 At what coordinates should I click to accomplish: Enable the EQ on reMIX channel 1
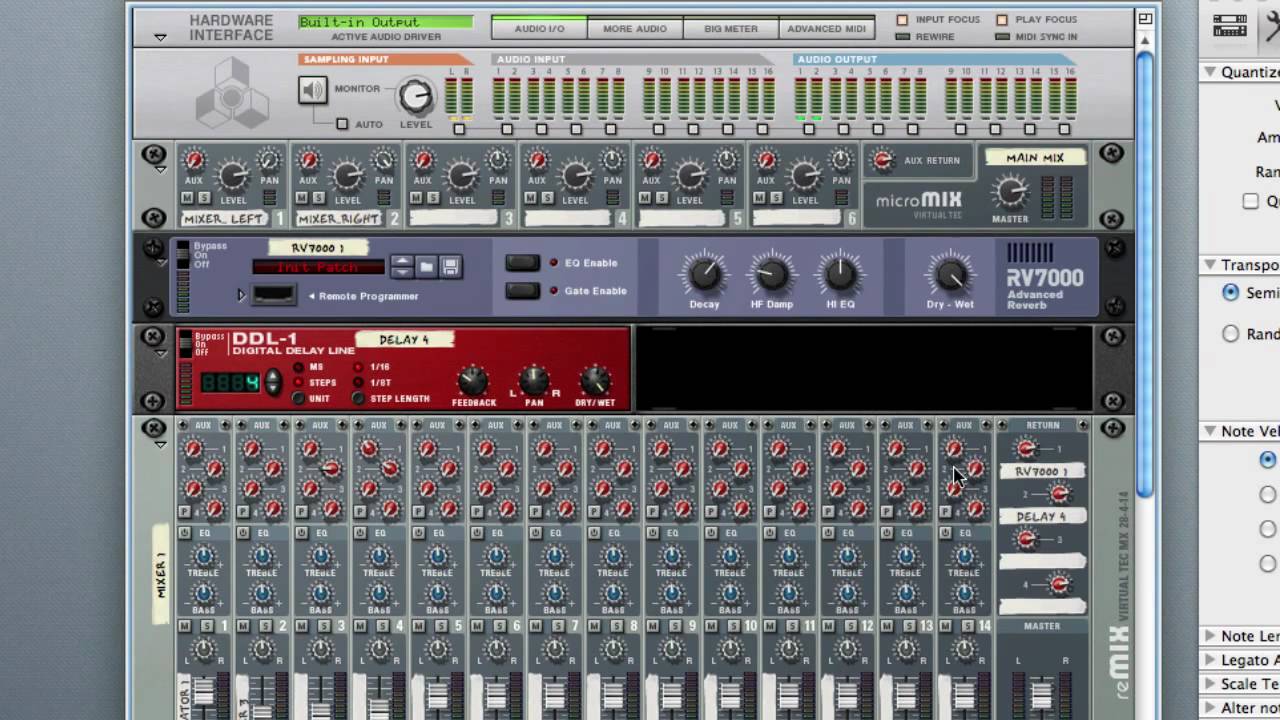point(185,533)
